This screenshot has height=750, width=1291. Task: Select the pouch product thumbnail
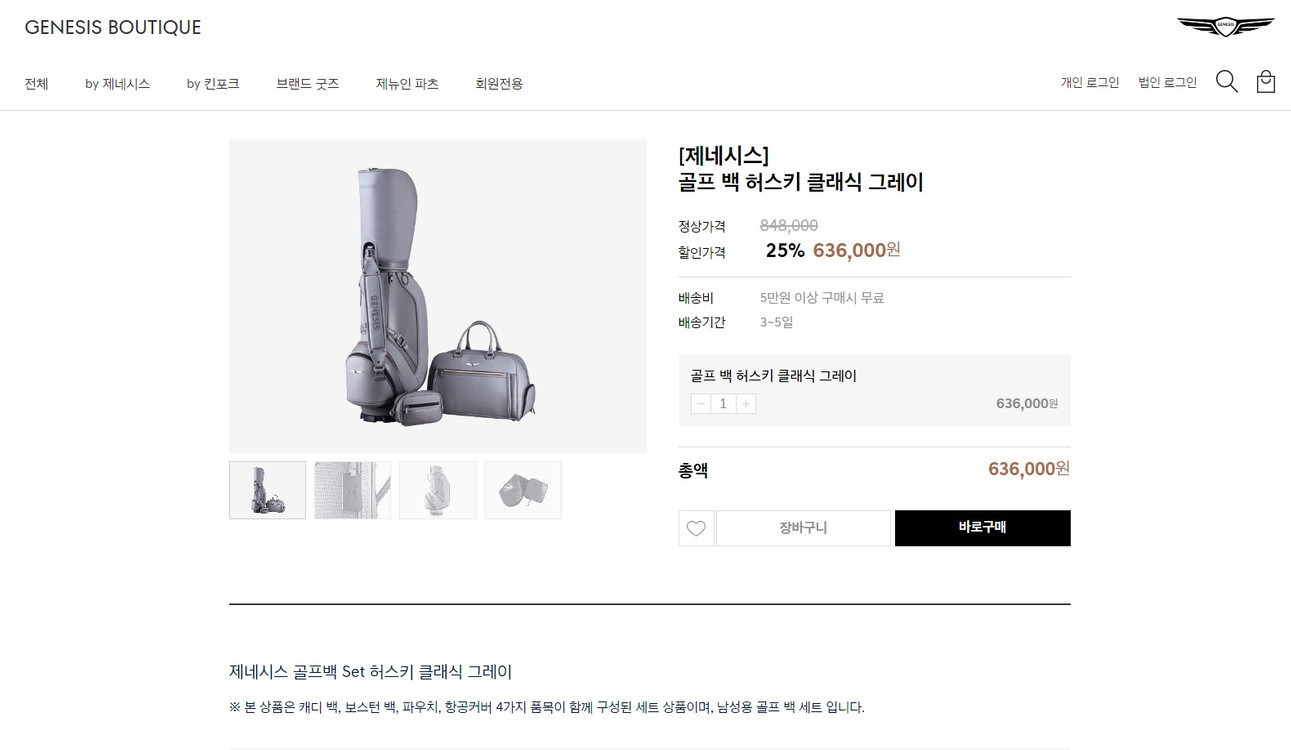pos(523,490)
